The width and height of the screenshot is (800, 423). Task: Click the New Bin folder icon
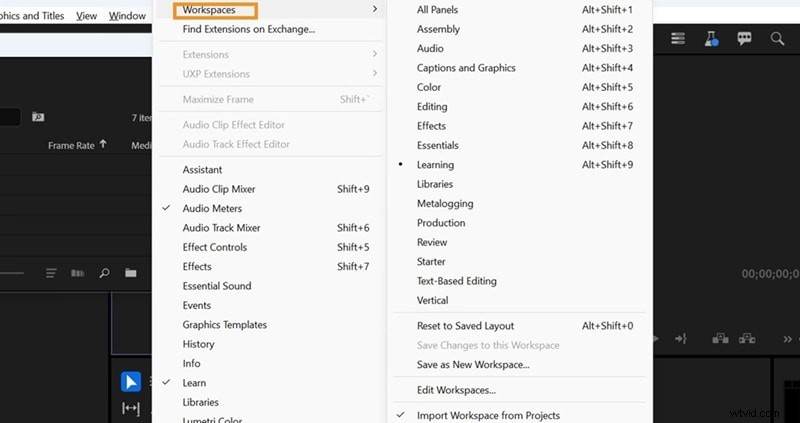[x=130, y=272]
